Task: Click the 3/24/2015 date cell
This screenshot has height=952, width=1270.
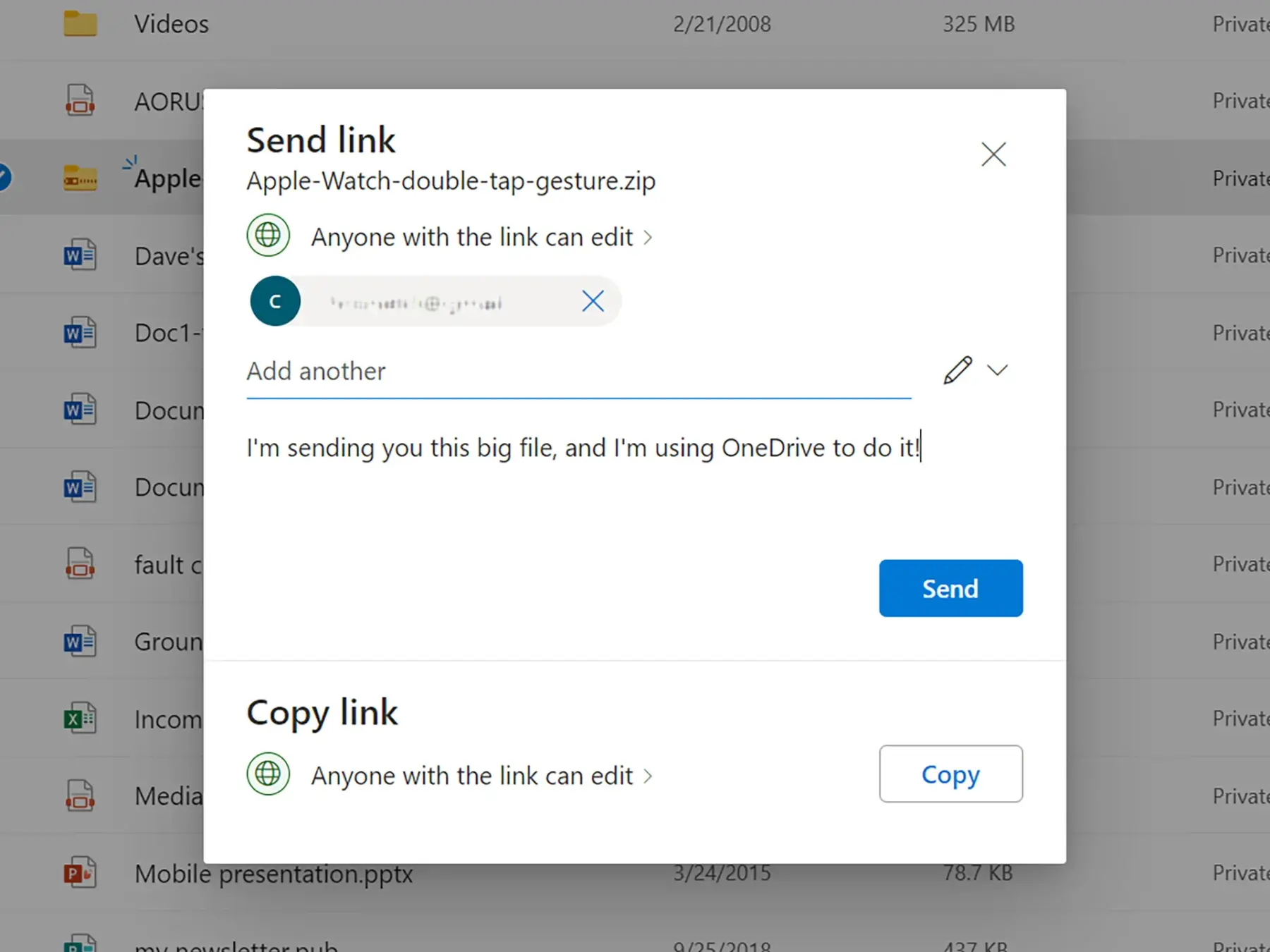Action: (x=722, y=873)
